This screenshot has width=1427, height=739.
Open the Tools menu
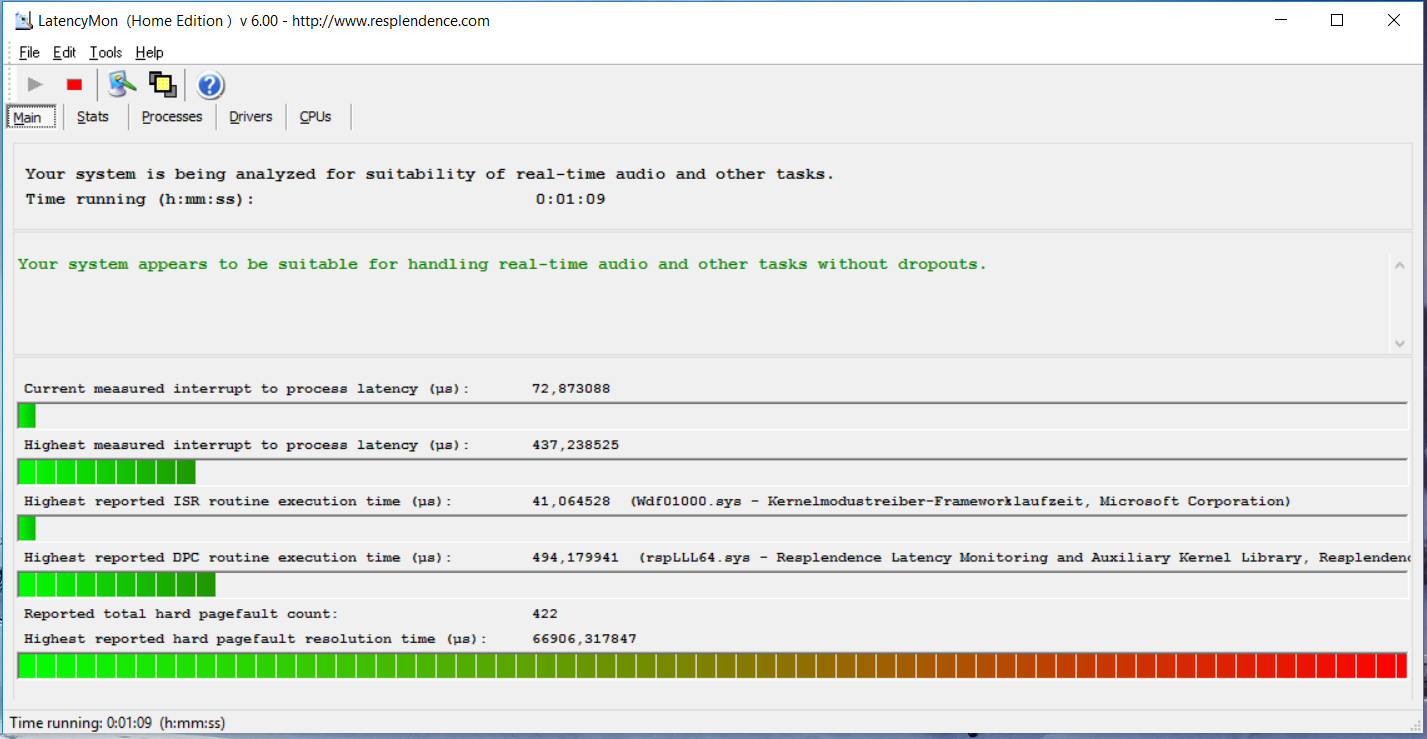coord(105,52)
